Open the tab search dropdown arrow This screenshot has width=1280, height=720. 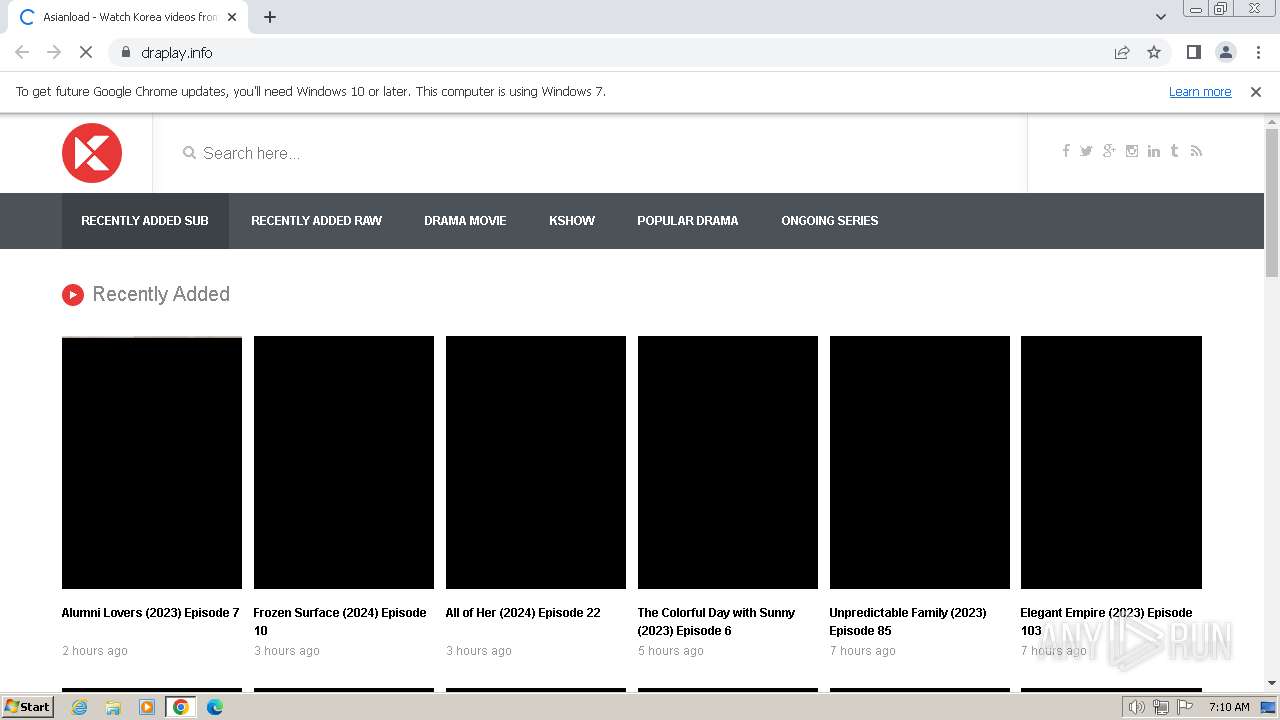tap(1160, 17)
